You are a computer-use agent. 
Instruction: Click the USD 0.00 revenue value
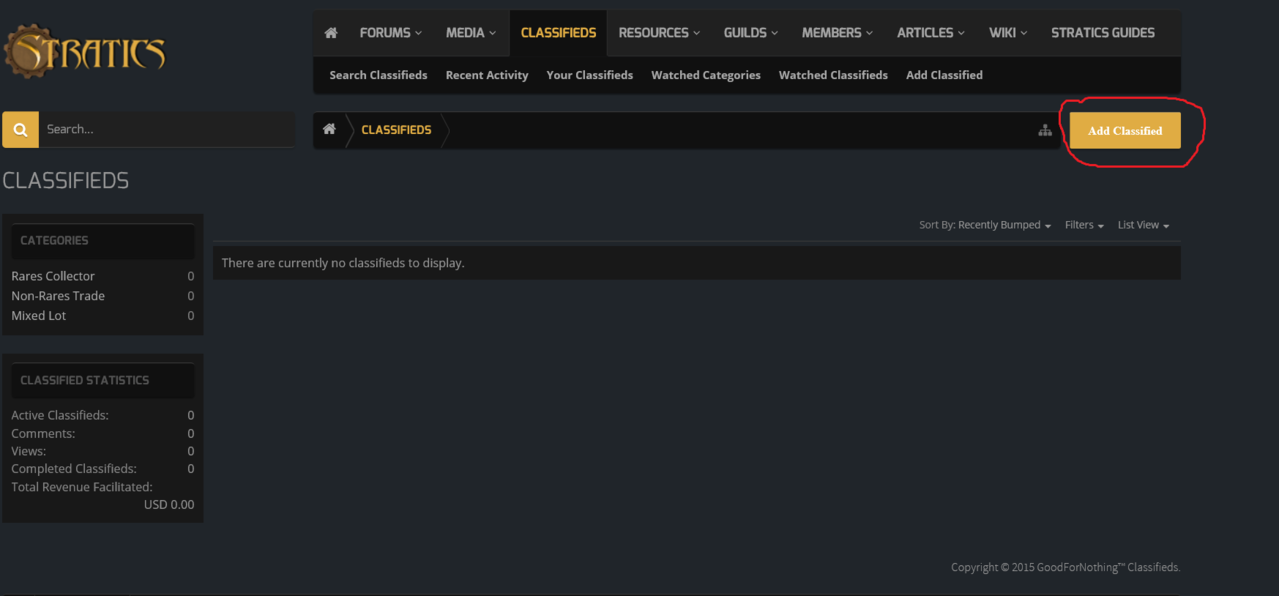(169, 505)
